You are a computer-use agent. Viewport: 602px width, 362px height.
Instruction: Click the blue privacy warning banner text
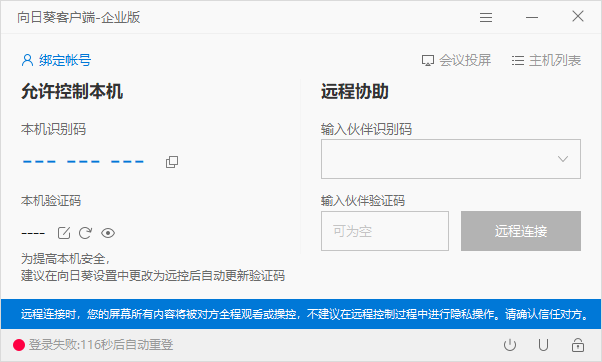tap(304, 314)
